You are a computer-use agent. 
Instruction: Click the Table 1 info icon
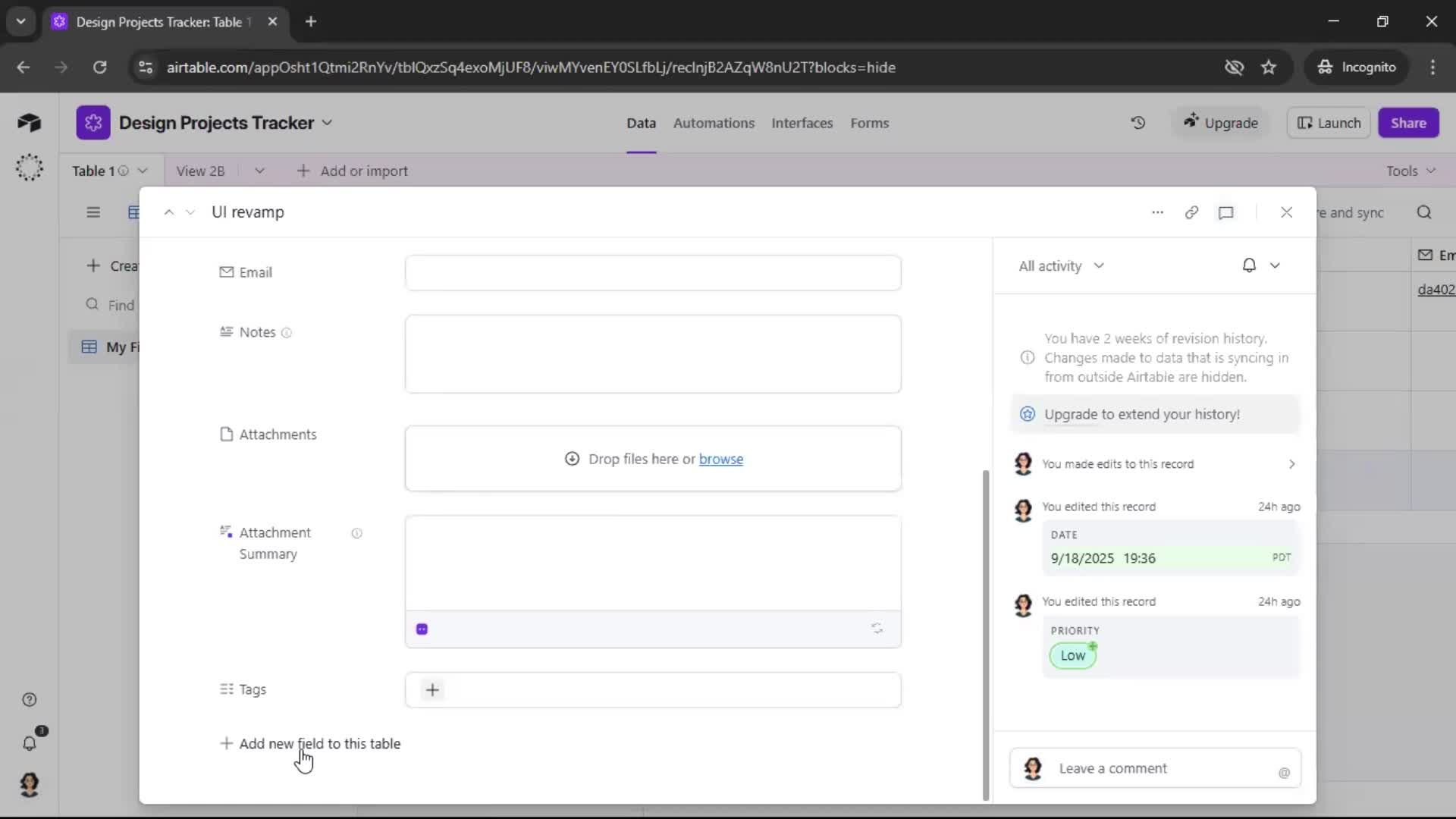click(x=123, y=171)
